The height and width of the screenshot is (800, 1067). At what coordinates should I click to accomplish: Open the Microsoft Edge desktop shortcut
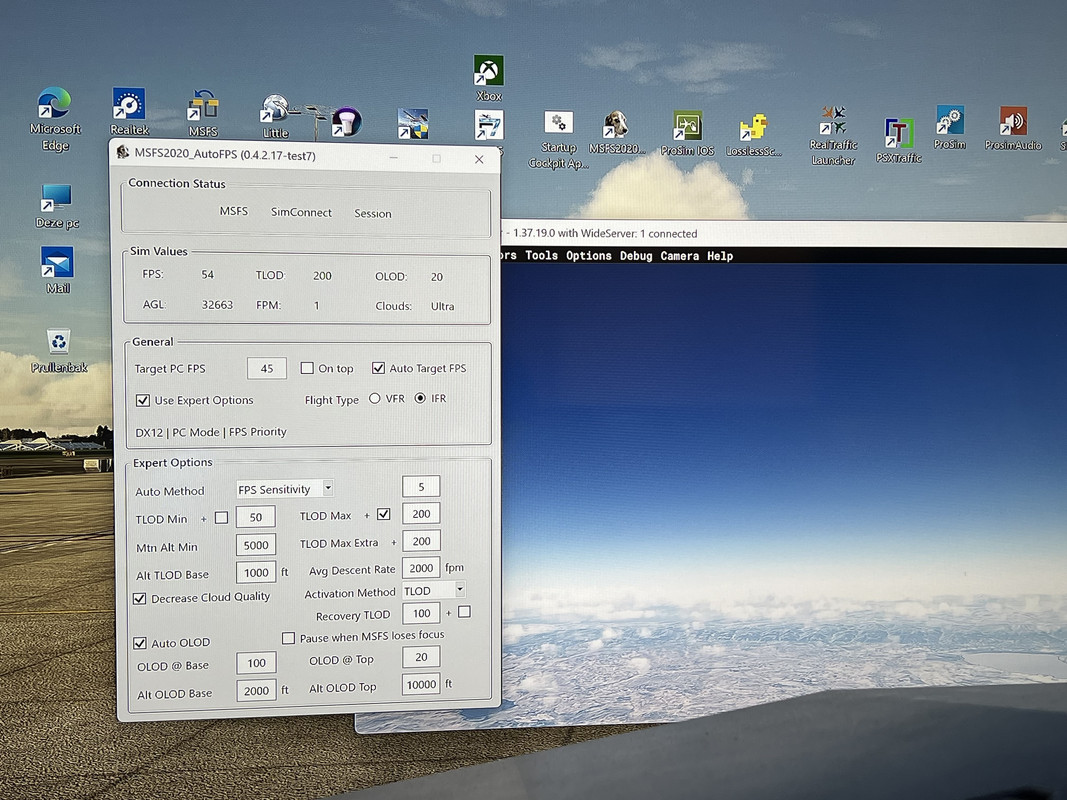[54, 118]
